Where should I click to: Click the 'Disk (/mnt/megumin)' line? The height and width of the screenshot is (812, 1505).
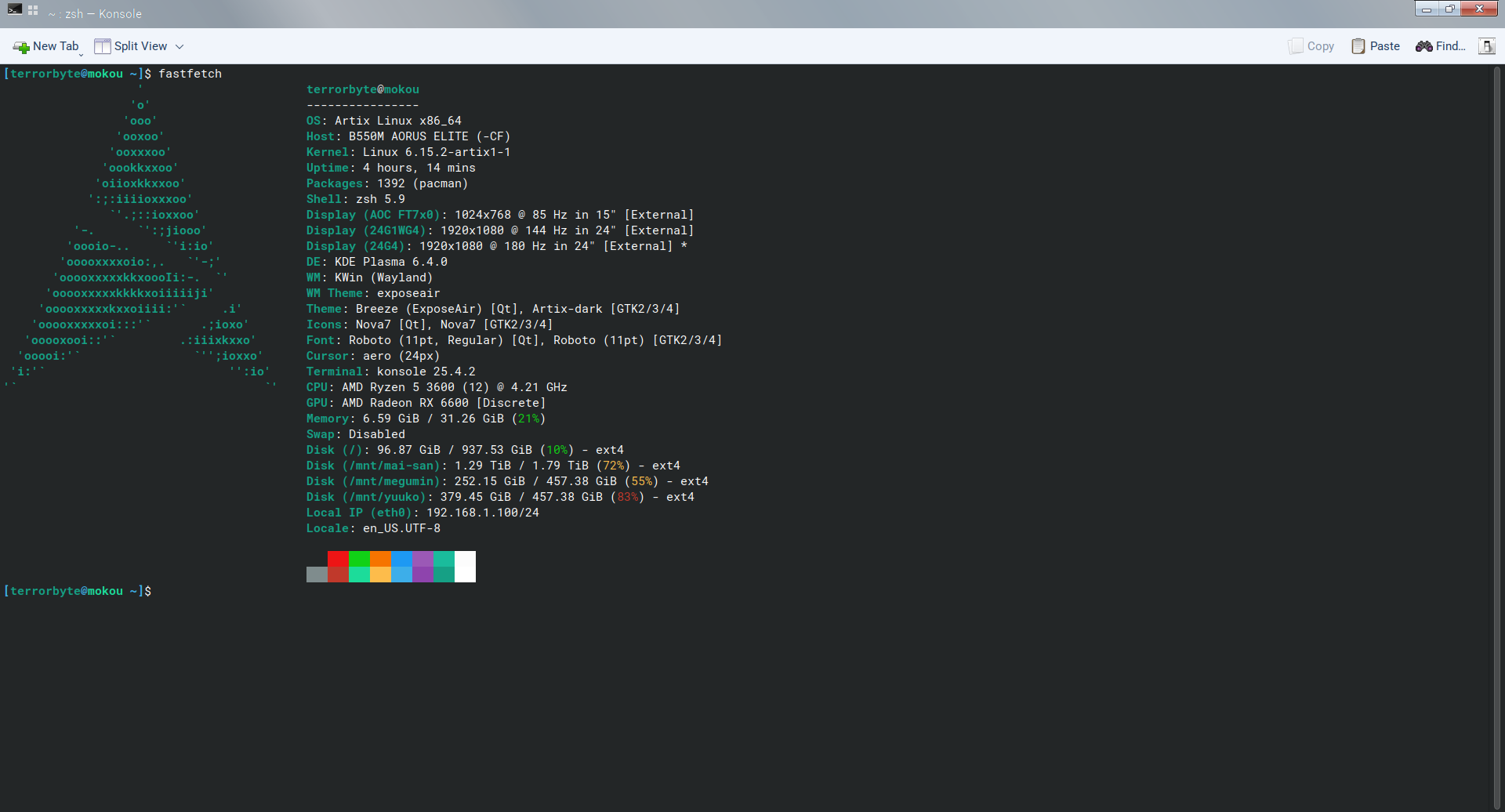(x=507, y=481)
